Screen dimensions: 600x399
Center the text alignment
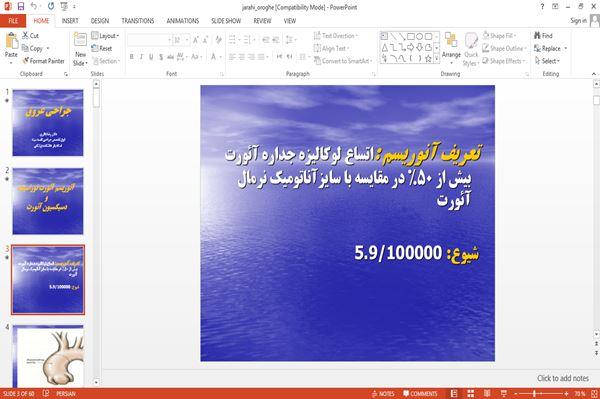click(x=242, y=57)
